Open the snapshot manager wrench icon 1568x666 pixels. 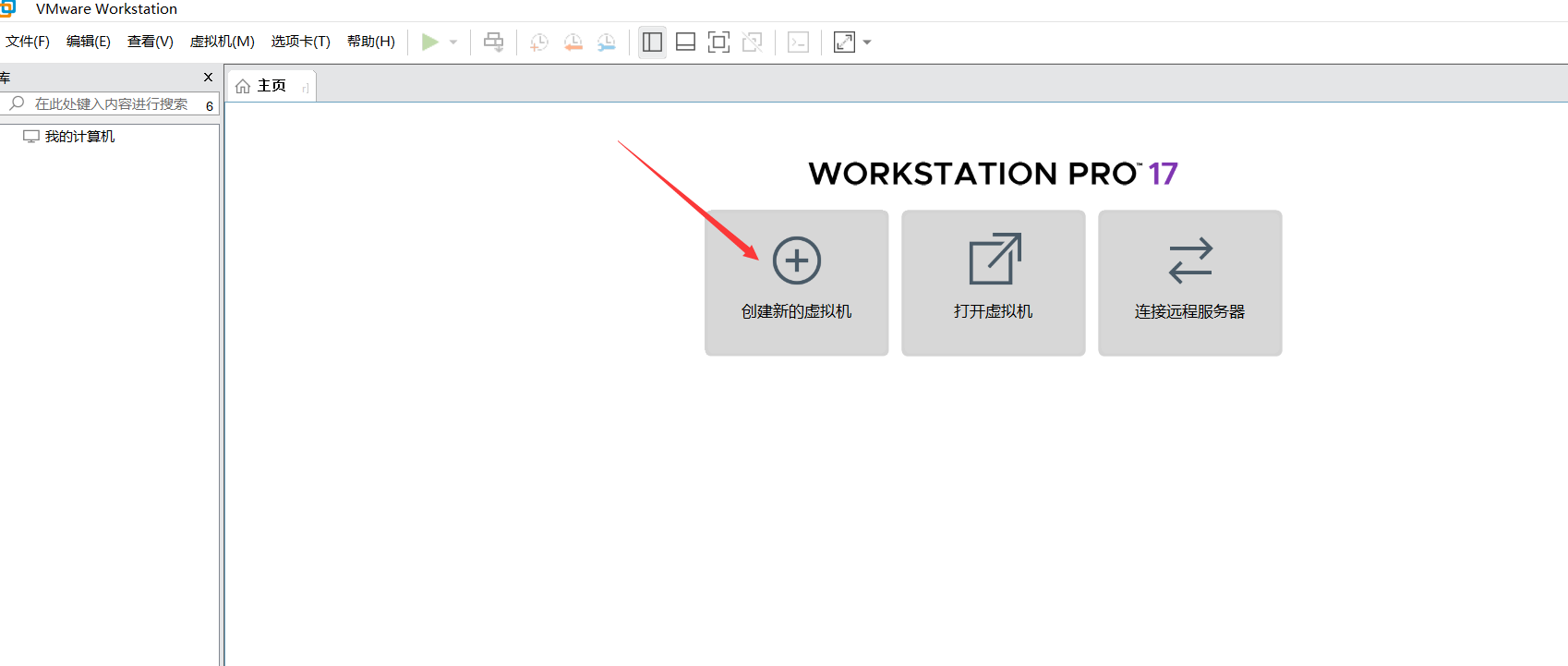point(607,42)
